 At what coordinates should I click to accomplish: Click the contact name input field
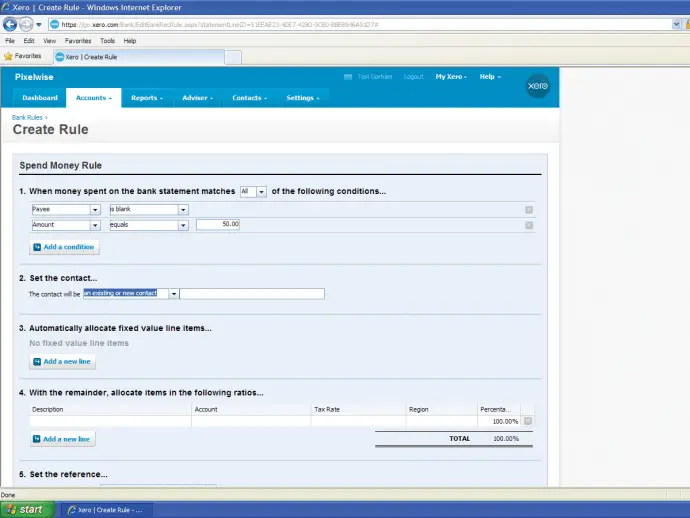pyautogui.click(x=252, y=294)
